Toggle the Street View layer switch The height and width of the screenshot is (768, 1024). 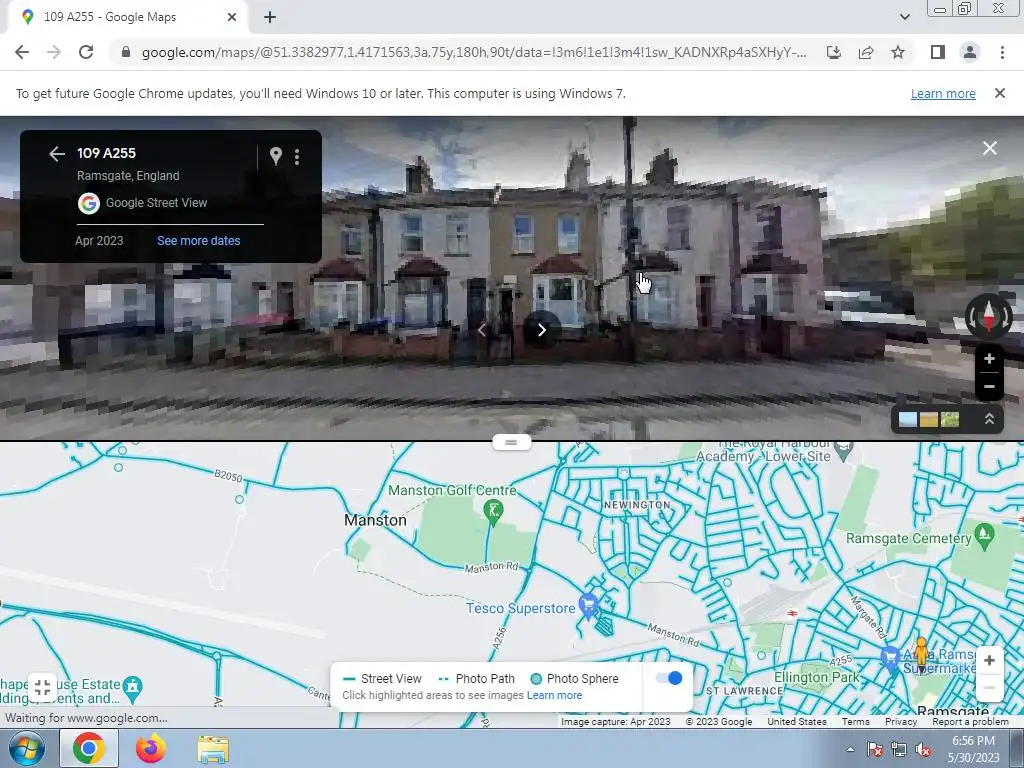pyautogui.click(x=669, y=678)
